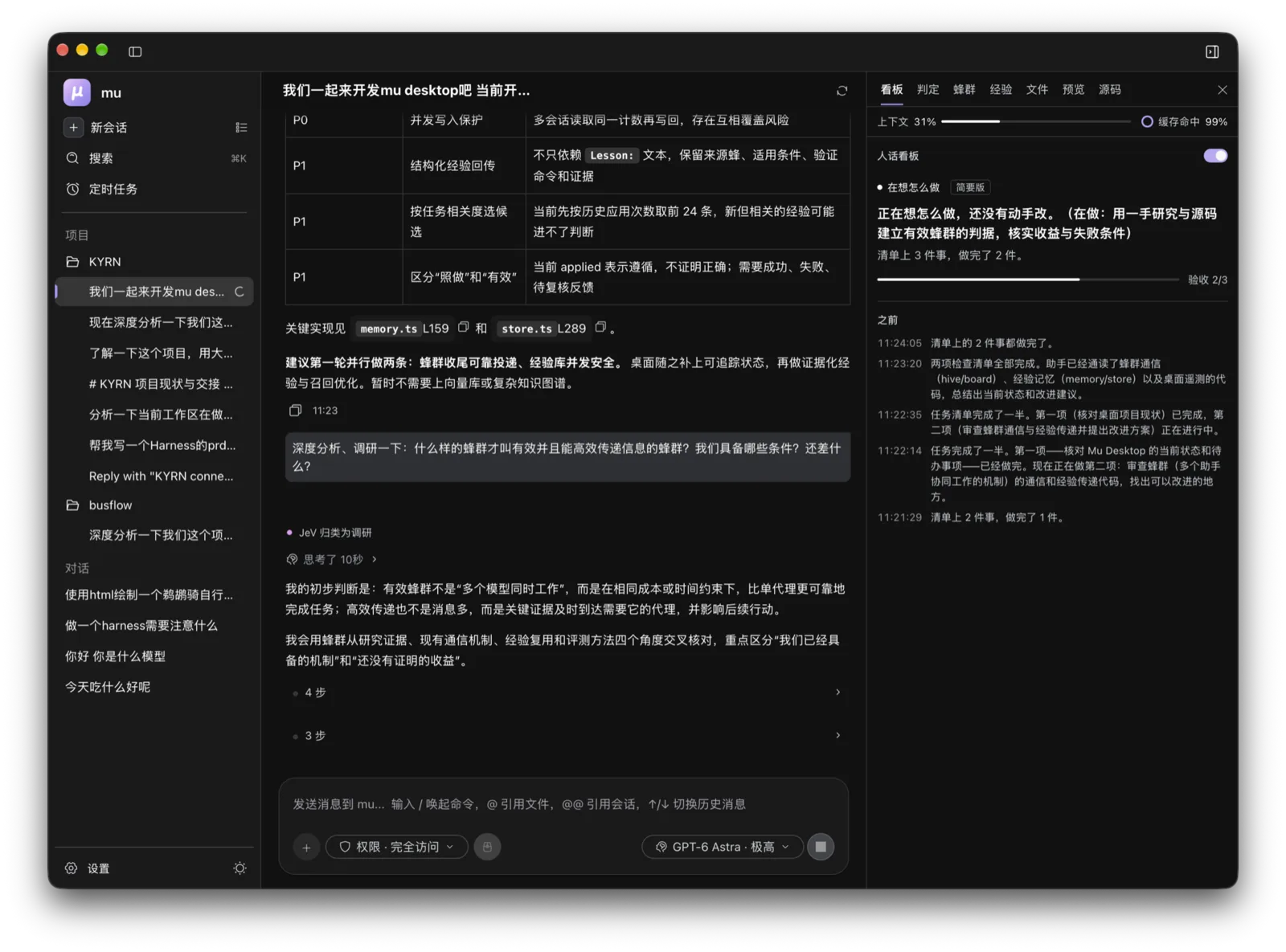Open 搜索 in the sidebar

(x=155, y=158)
